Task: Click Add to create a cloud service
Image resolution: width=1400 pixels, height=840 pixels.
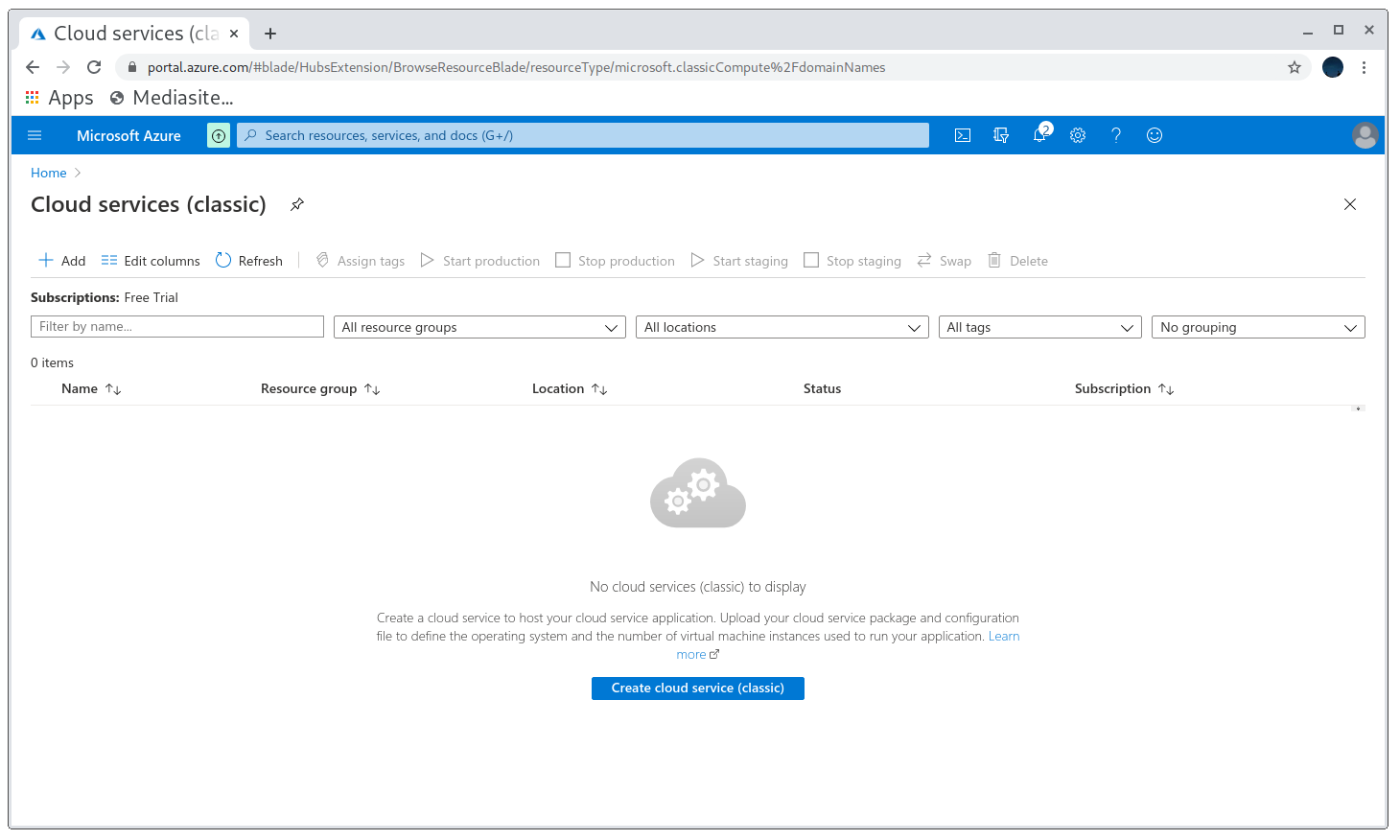Action: coord(62,261)
